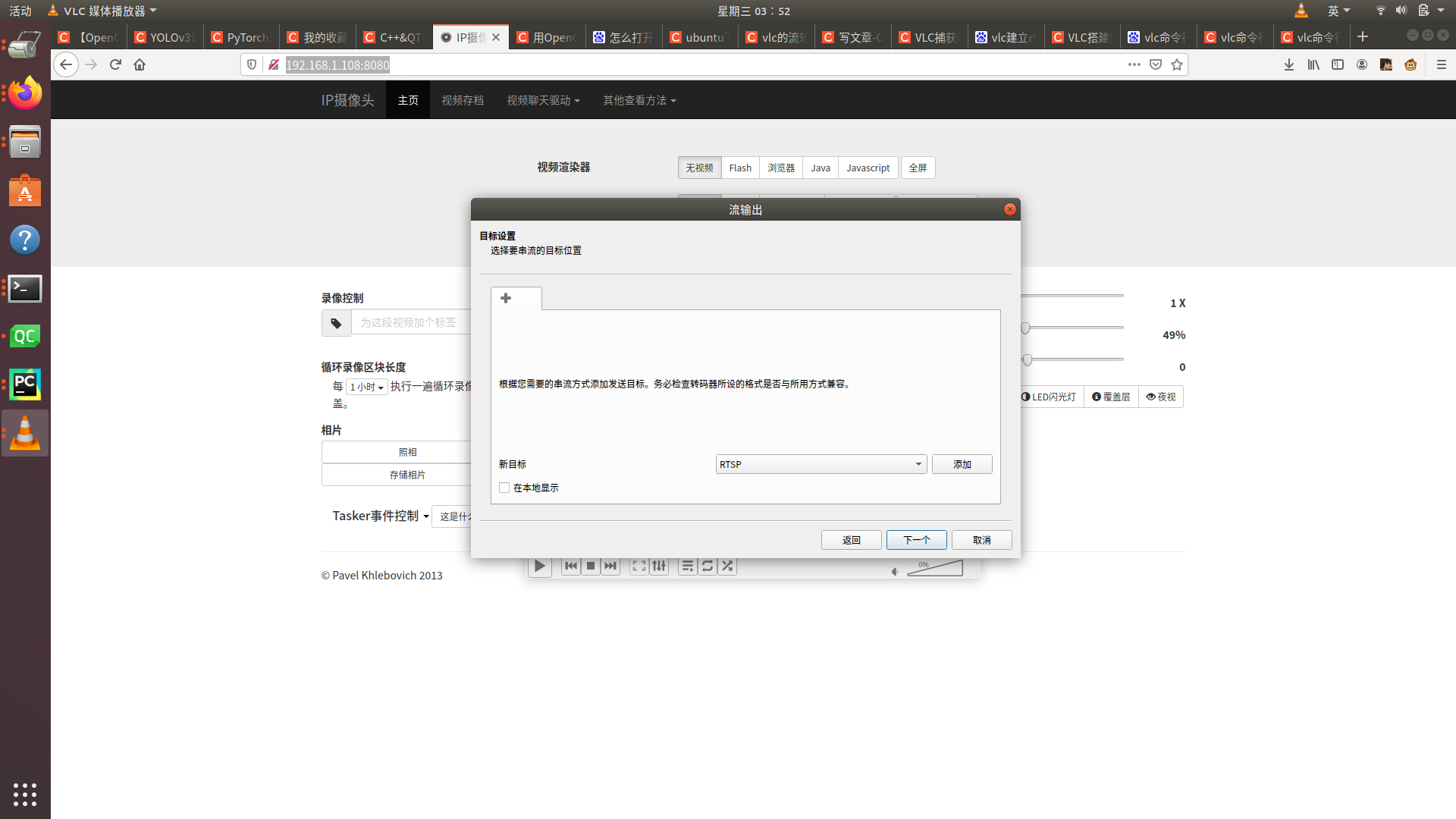Click the Tampermonkey monkey extension icon
This screenshot has width=1456, height=819.
tap(1410, 64)
